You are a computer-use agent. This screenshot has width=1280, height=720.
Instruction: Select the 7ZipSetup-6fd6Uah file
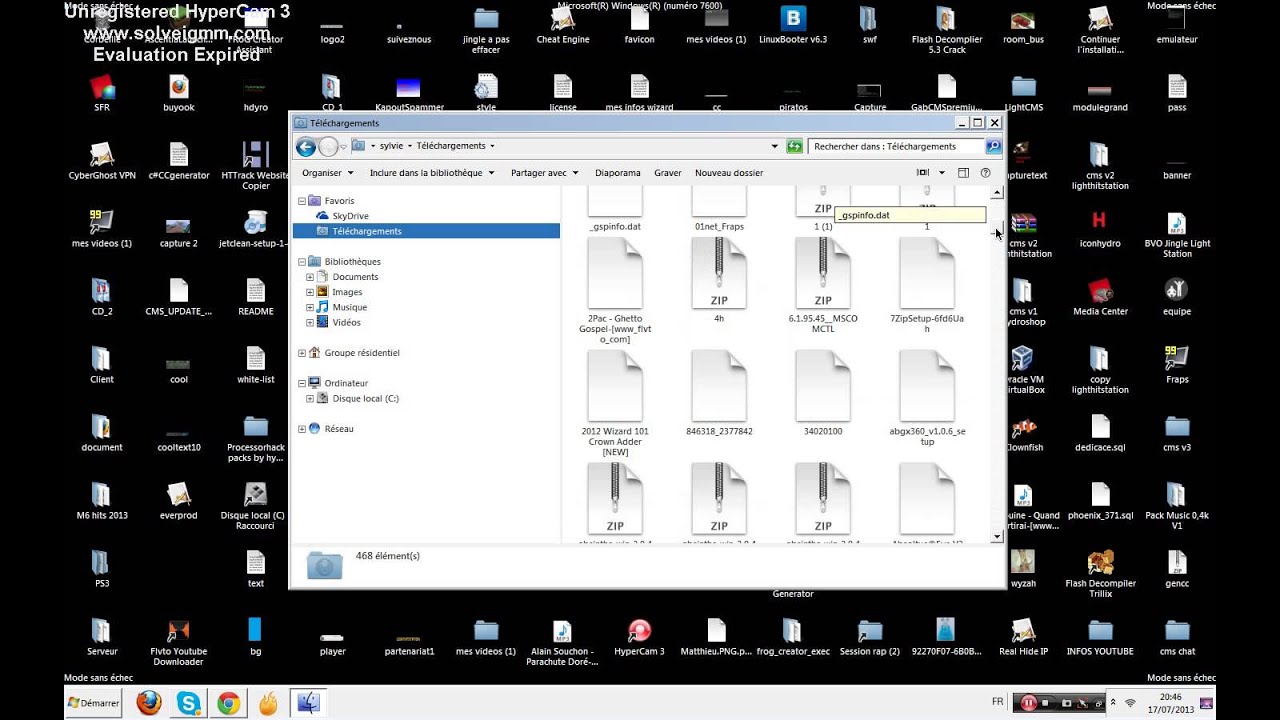tap(927, 273)
